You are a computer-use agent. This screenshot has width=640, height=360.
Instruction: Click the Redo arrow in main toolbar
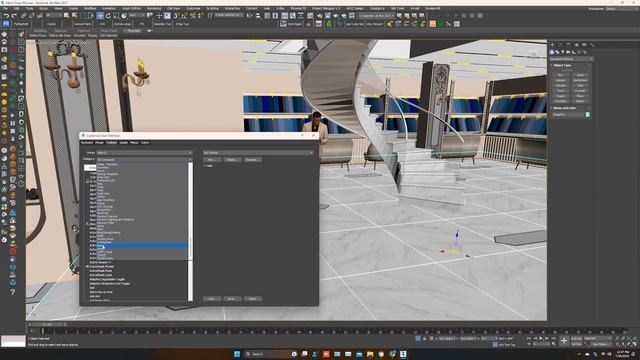(14, 16)
